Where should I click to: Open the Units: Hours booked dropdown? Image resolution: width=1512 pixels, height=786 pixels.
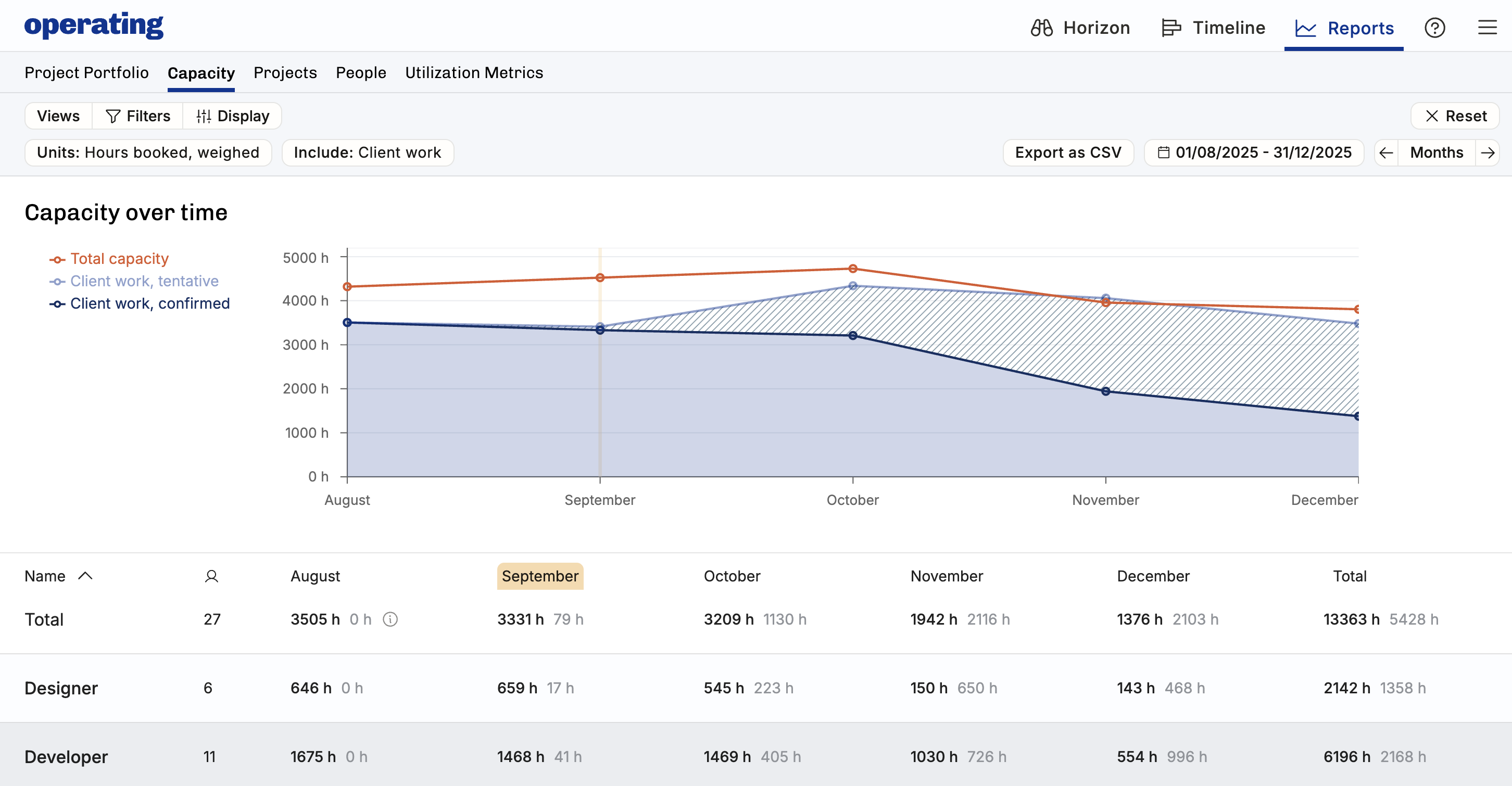coord(148,153)
